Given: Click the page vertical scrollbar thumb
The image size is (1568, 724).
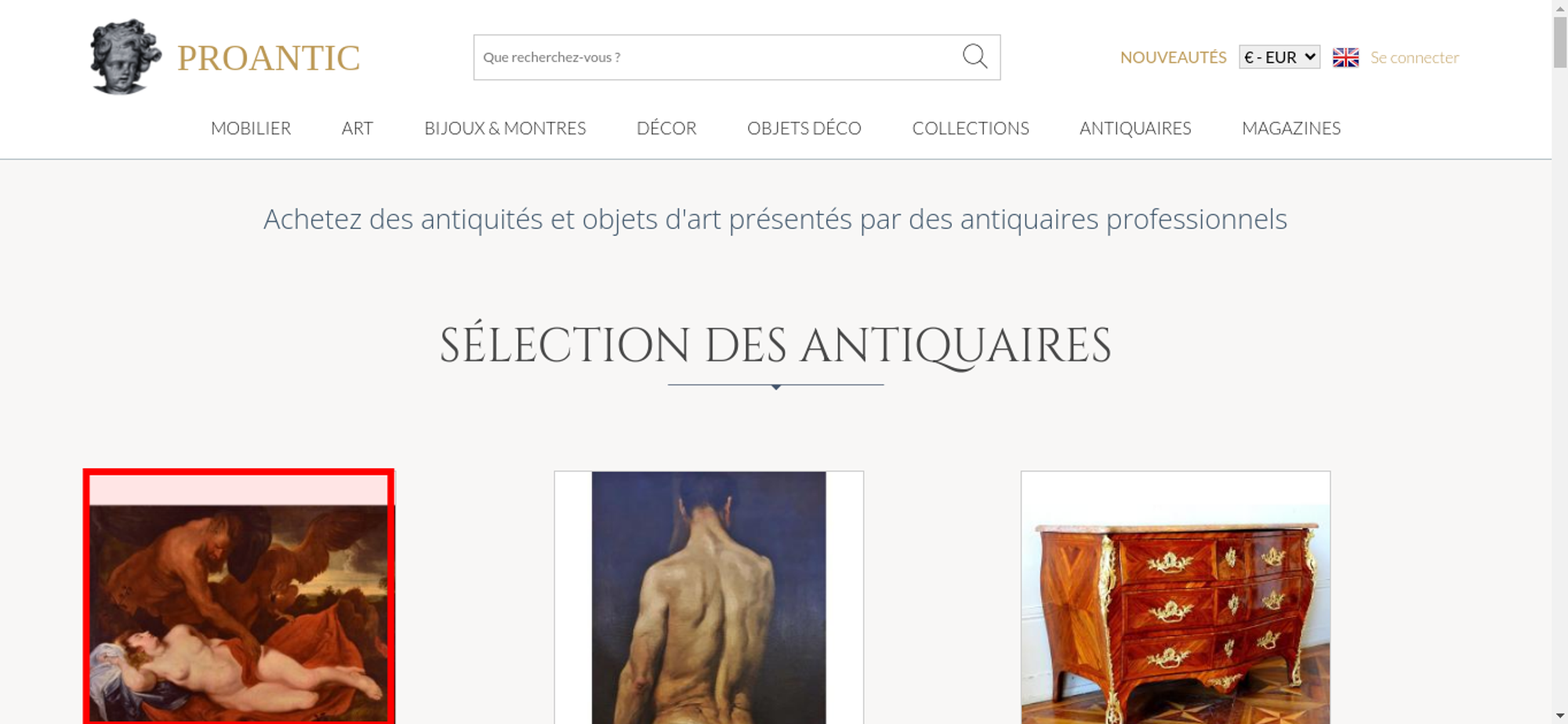Looking at the screenshot, I should [1560, 42].
